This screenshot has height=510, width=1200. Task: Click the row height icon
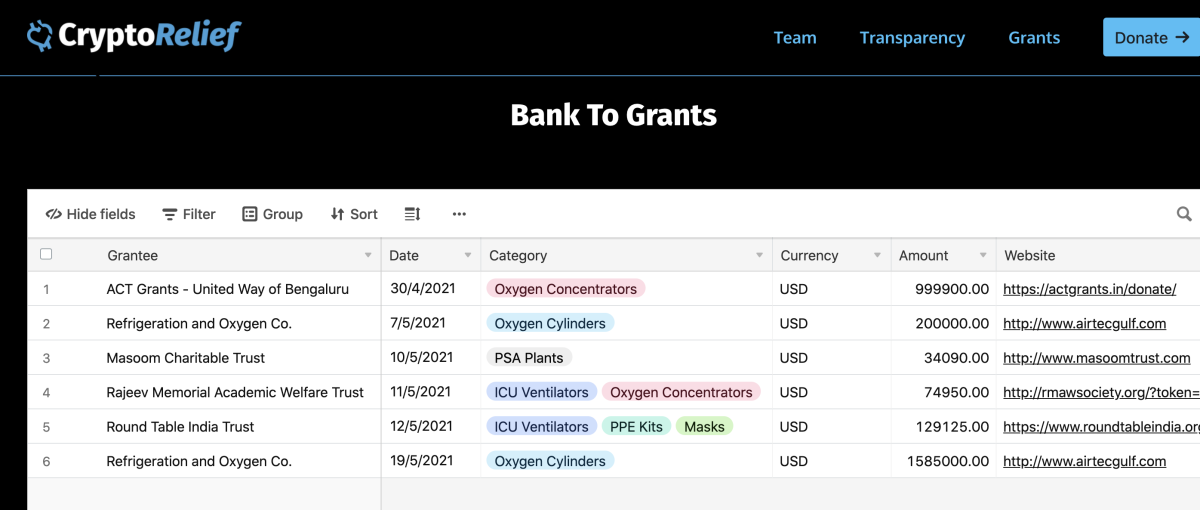tap(412, 214)
